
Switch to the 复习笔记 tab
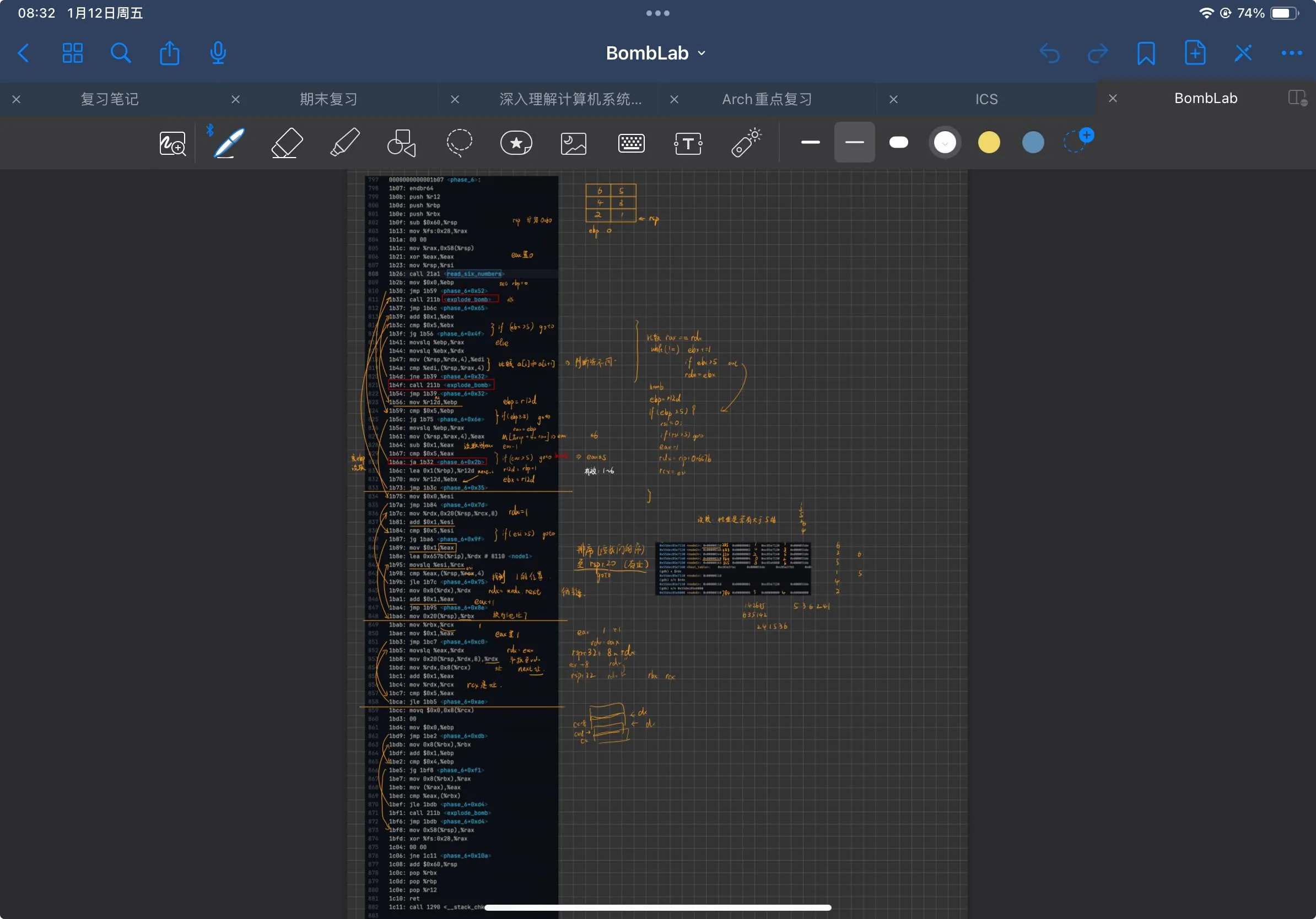click(110, 99)
